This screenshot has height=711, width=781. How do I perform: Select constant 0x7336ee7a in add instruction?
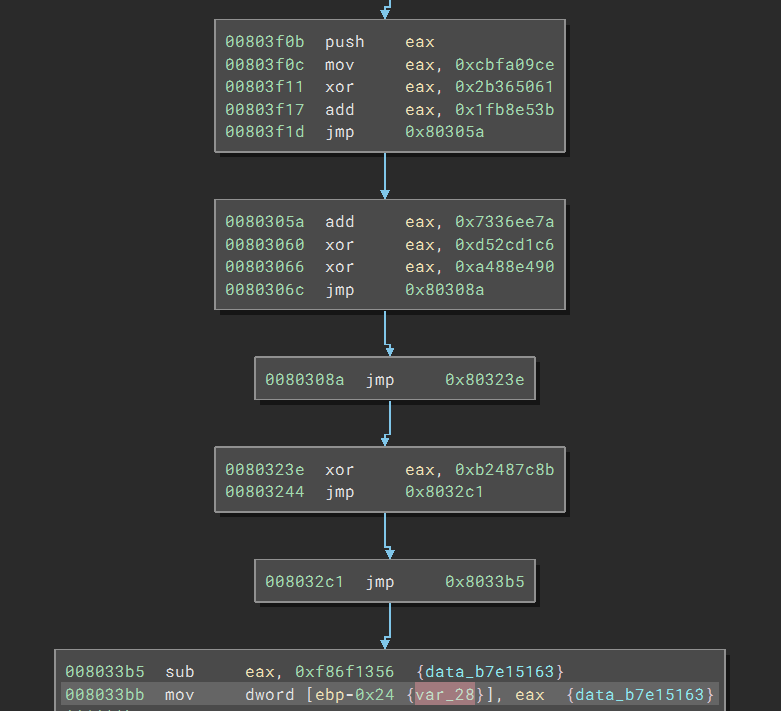pyautogui.click(x=505, y=222)
